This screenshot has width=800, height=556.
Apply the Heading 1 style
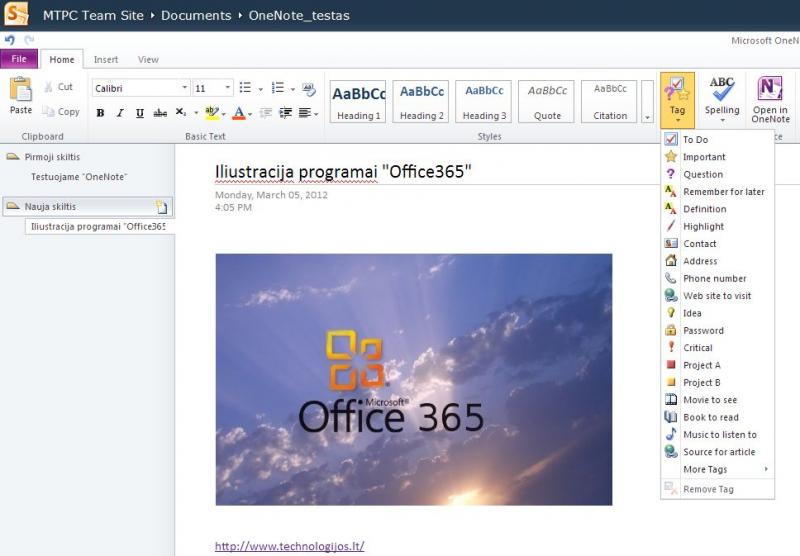click(358, 101)
